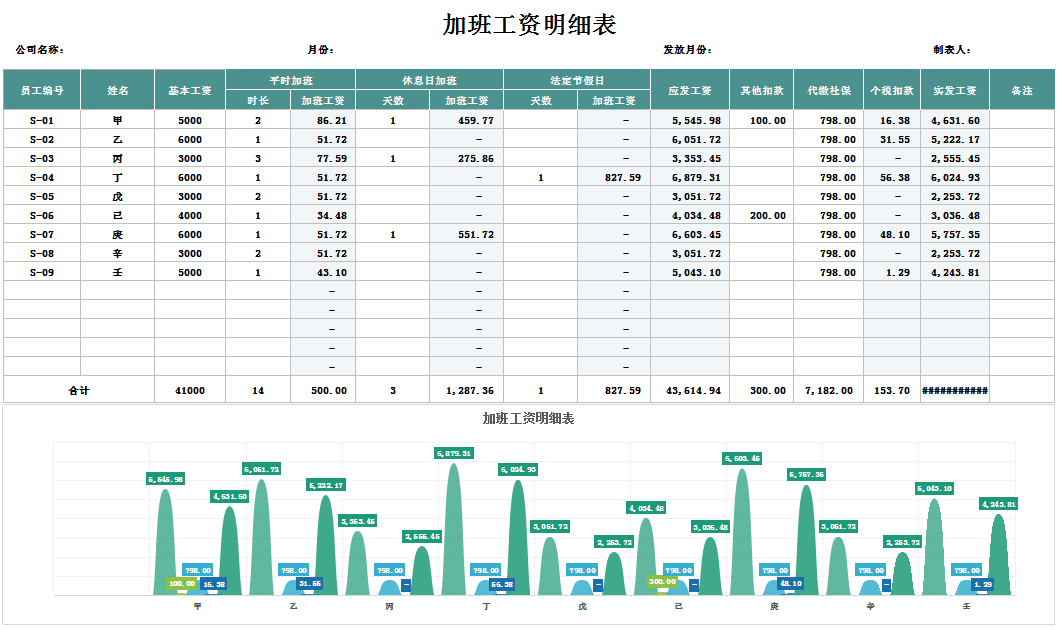Click employee ID cell S-01
The height and width of the screenshot is (630, 1063).
[42, 120]
